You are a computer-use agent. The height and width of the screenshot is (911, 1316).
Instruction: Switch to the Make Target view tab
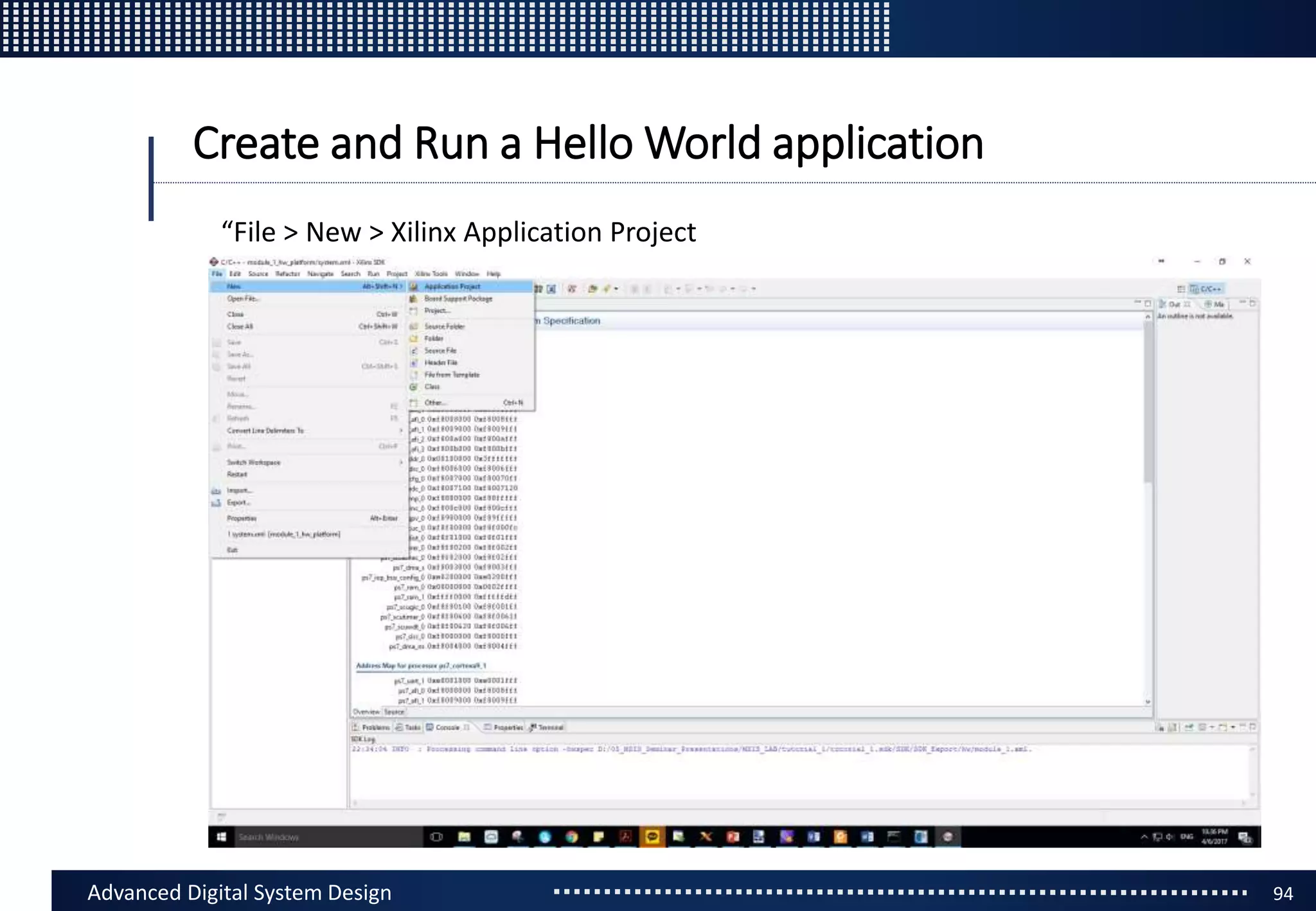[1214, 305]
